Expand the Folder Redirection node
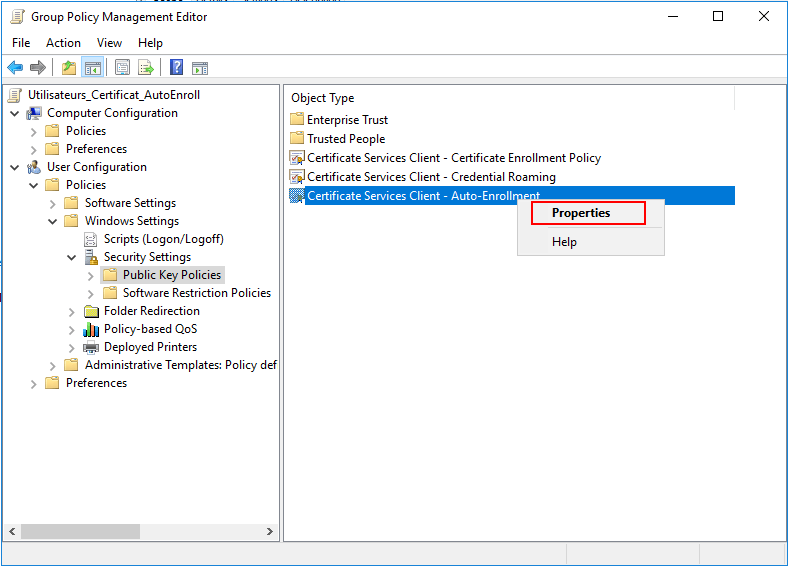 pyautogui.click(x=72, y=312)
